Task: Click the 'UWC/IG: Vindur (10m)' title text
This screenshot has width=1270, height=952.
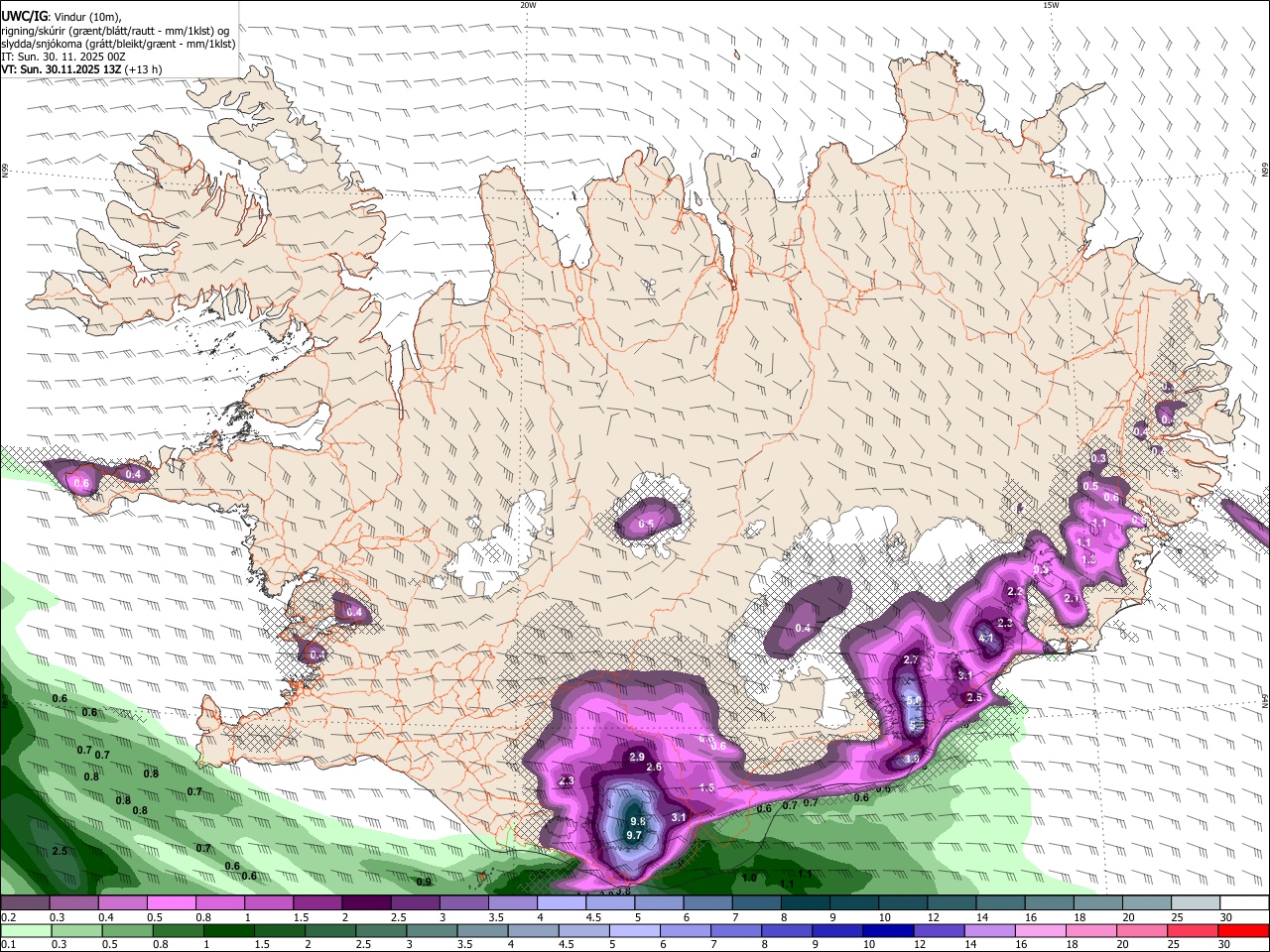Action: click(x=61, y=17)
